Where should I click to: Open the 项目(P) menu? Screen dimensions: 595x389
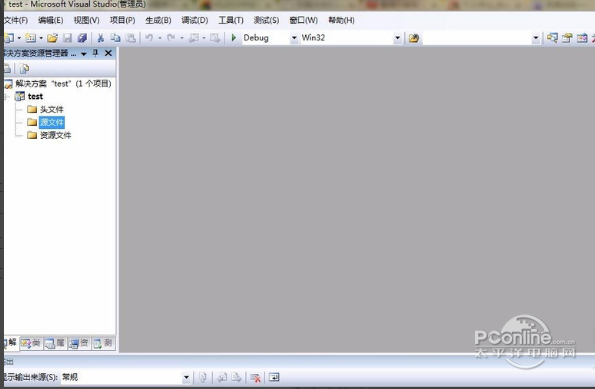tap(123, 20)
